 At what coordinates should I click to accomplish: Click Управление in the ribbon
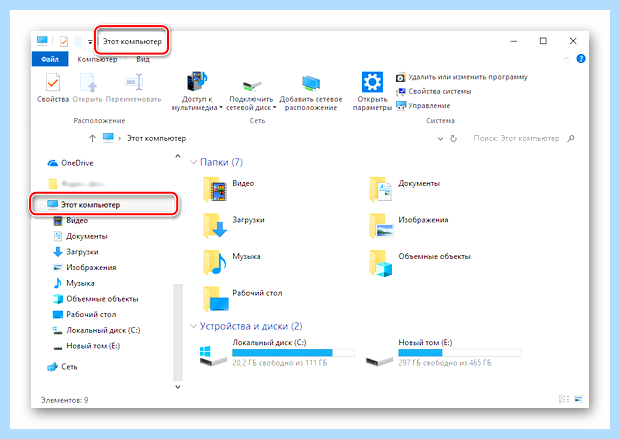click(x=423, y=106)
